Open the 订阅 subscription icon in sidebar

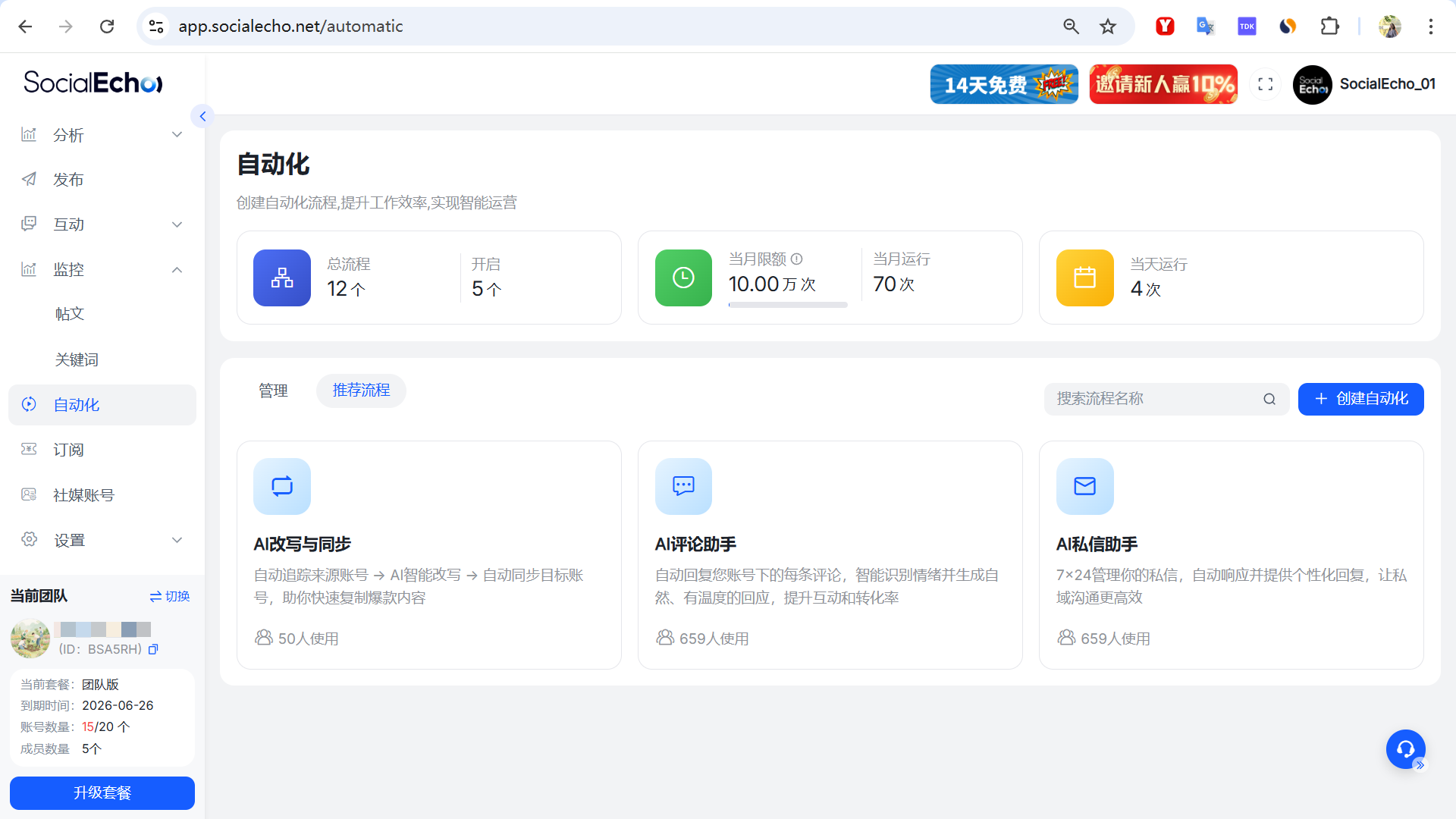click(x=29, y=449)
